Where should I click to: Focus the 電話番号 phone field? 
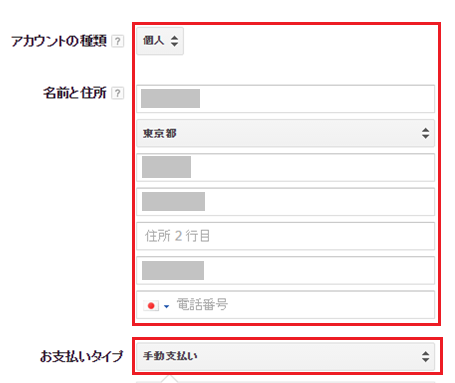[286, 305]
